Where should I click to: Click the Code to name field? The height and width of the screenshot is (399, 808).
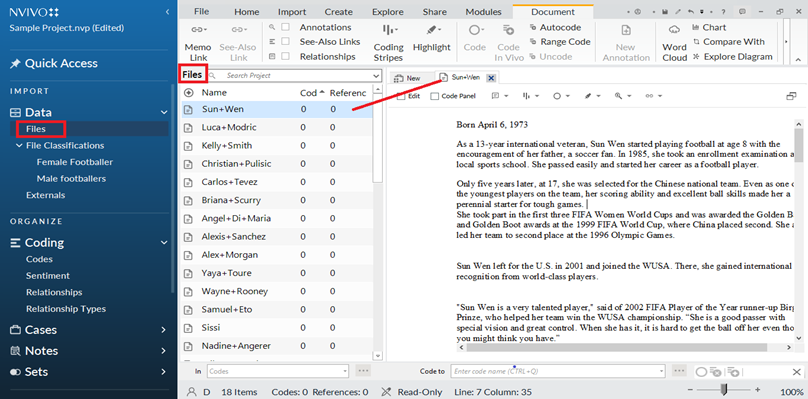coord(558,371)
